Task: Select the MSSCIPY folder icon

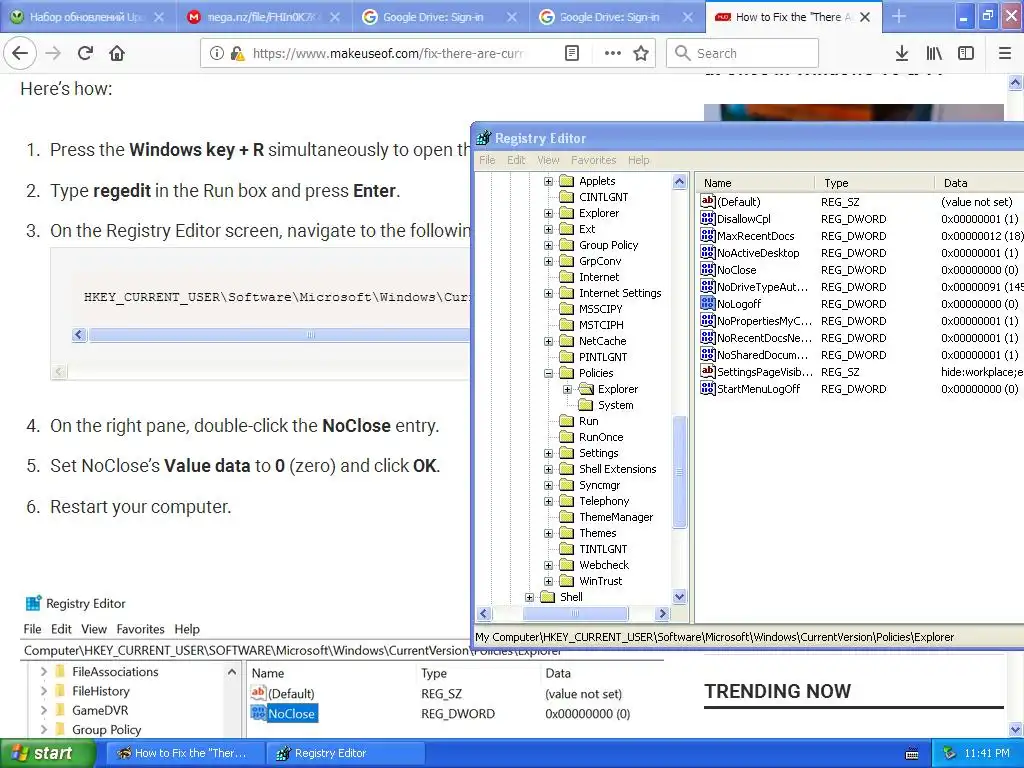Action: 567,309
